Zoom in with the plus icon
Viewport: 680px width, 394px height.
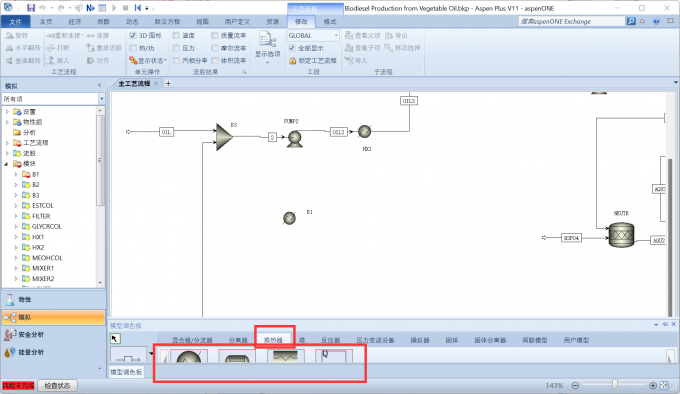point(653,385)
